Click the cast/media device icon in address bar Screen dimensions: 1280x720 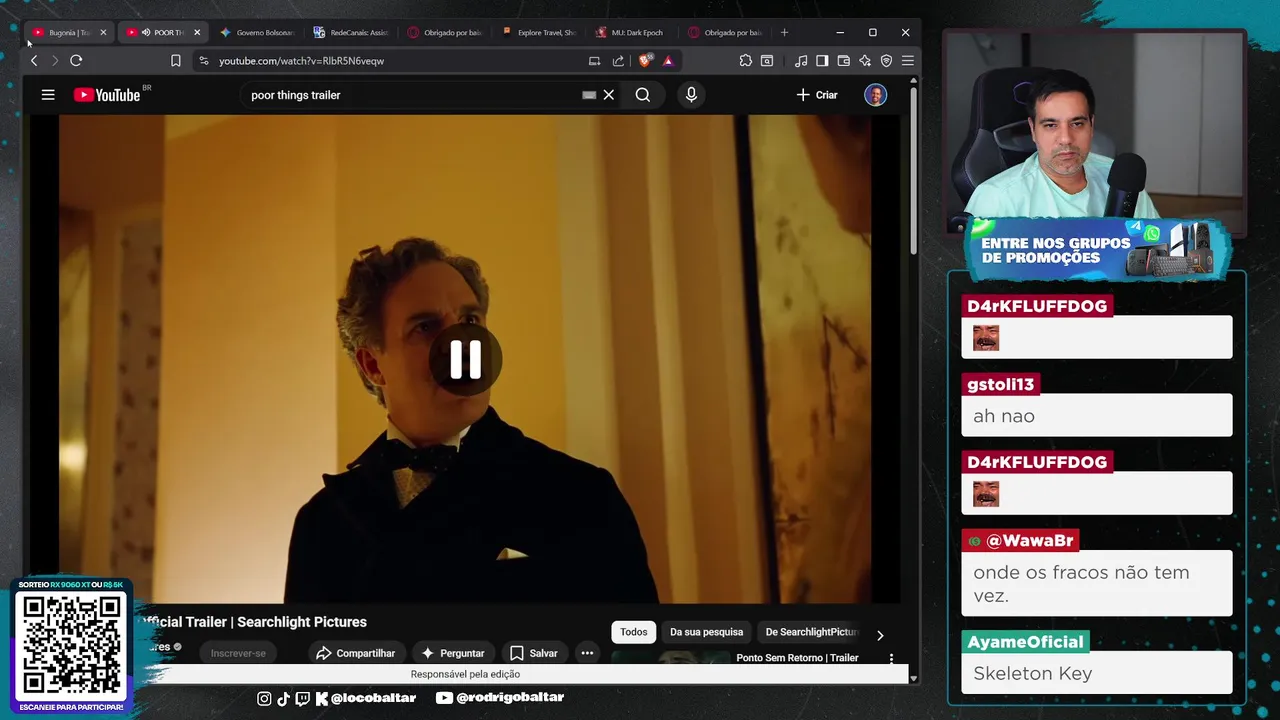click(594, 61)
